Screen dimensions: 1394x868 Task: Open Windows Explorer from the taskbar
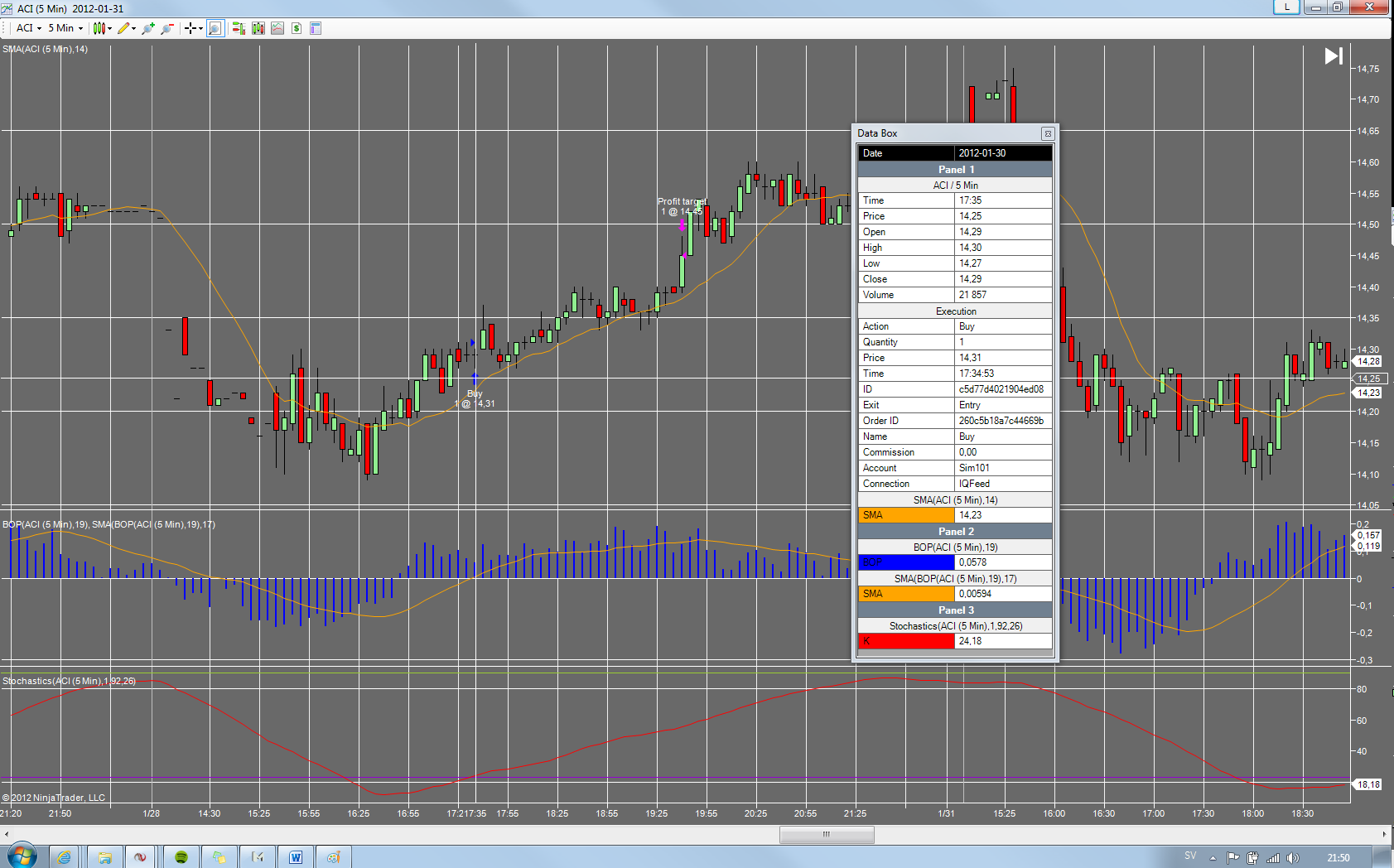[105, 857]
